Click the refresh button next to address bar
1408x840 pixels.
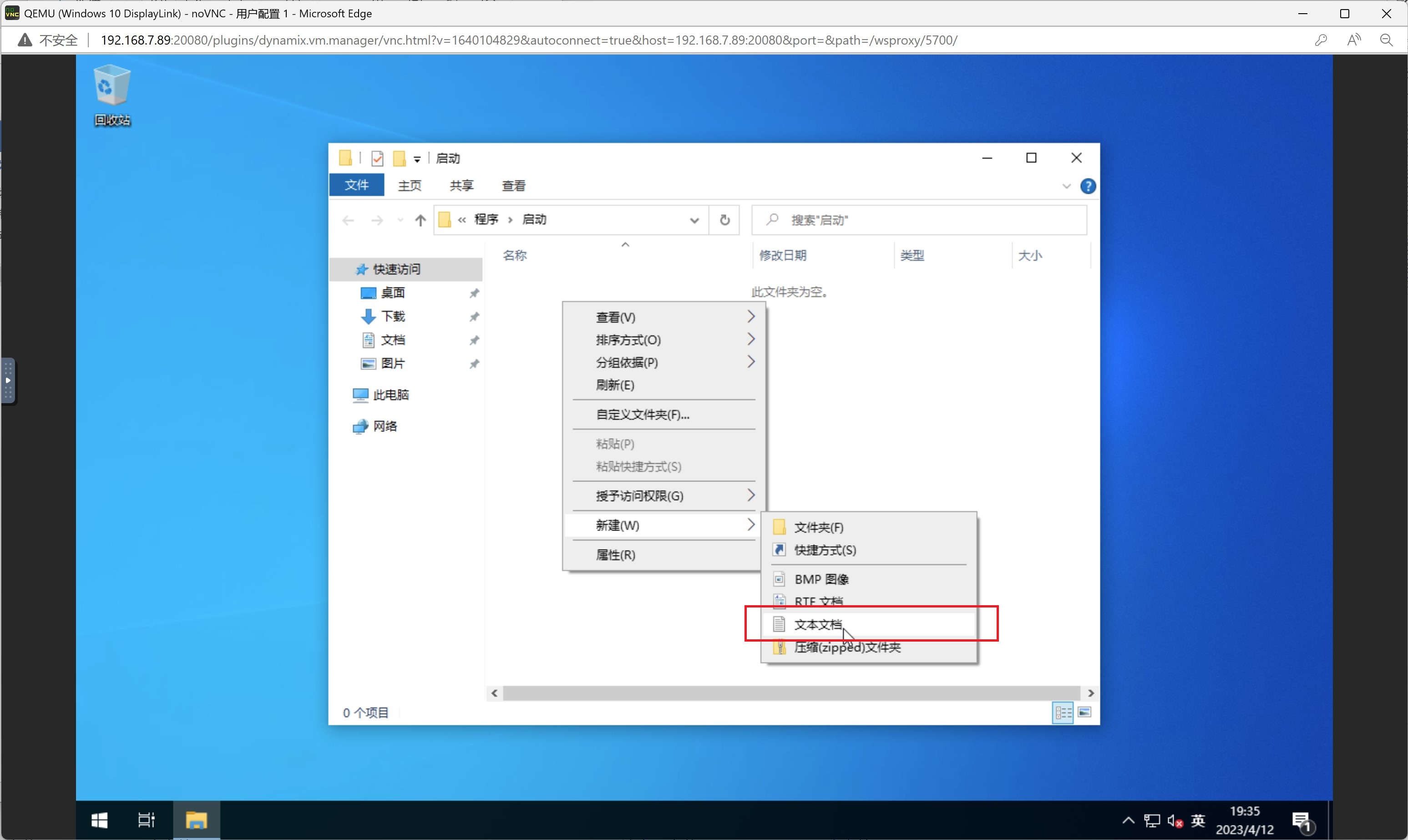(724, 220)
